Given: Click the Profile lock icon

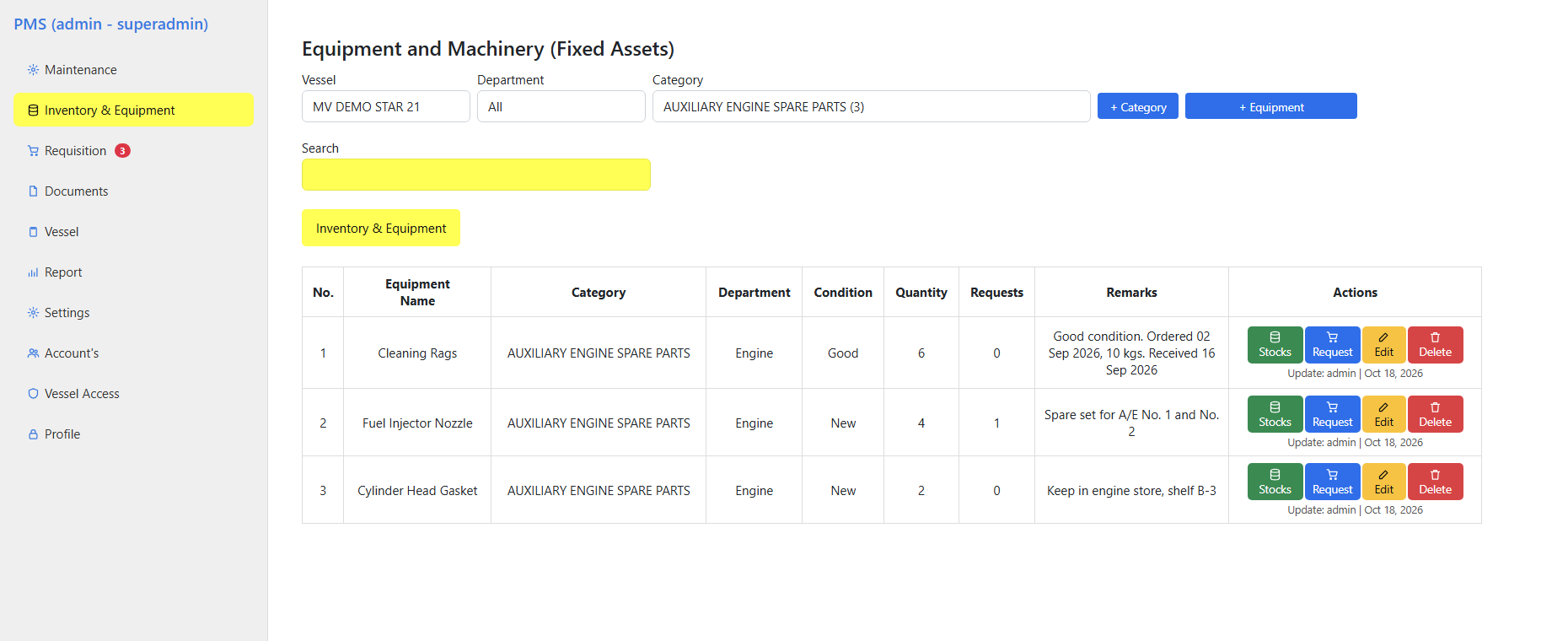Looking at the screenshot, I should click(x=33, y=434).
